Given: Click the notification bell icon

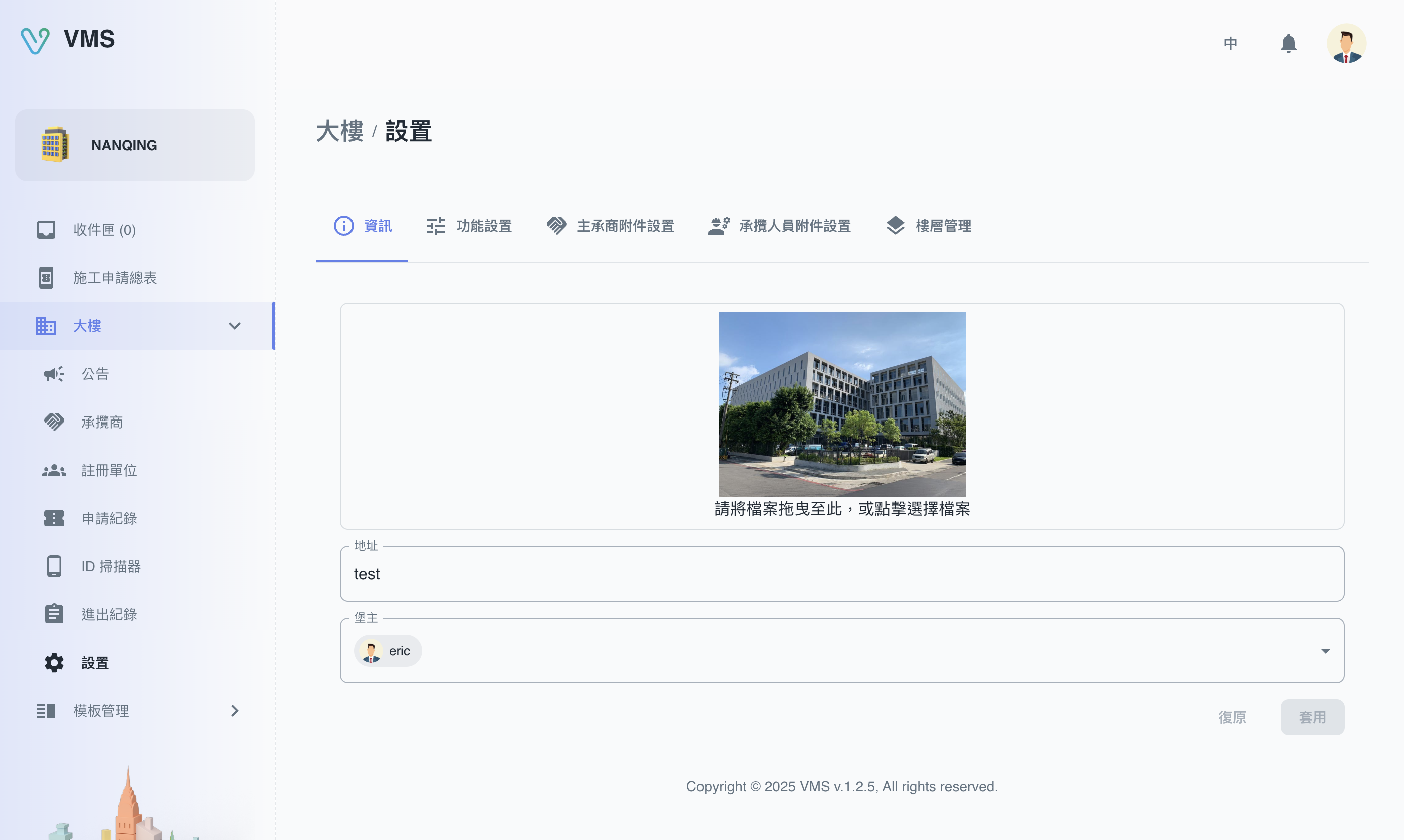Looking at the screenshot, I should tap(1288, 43).
